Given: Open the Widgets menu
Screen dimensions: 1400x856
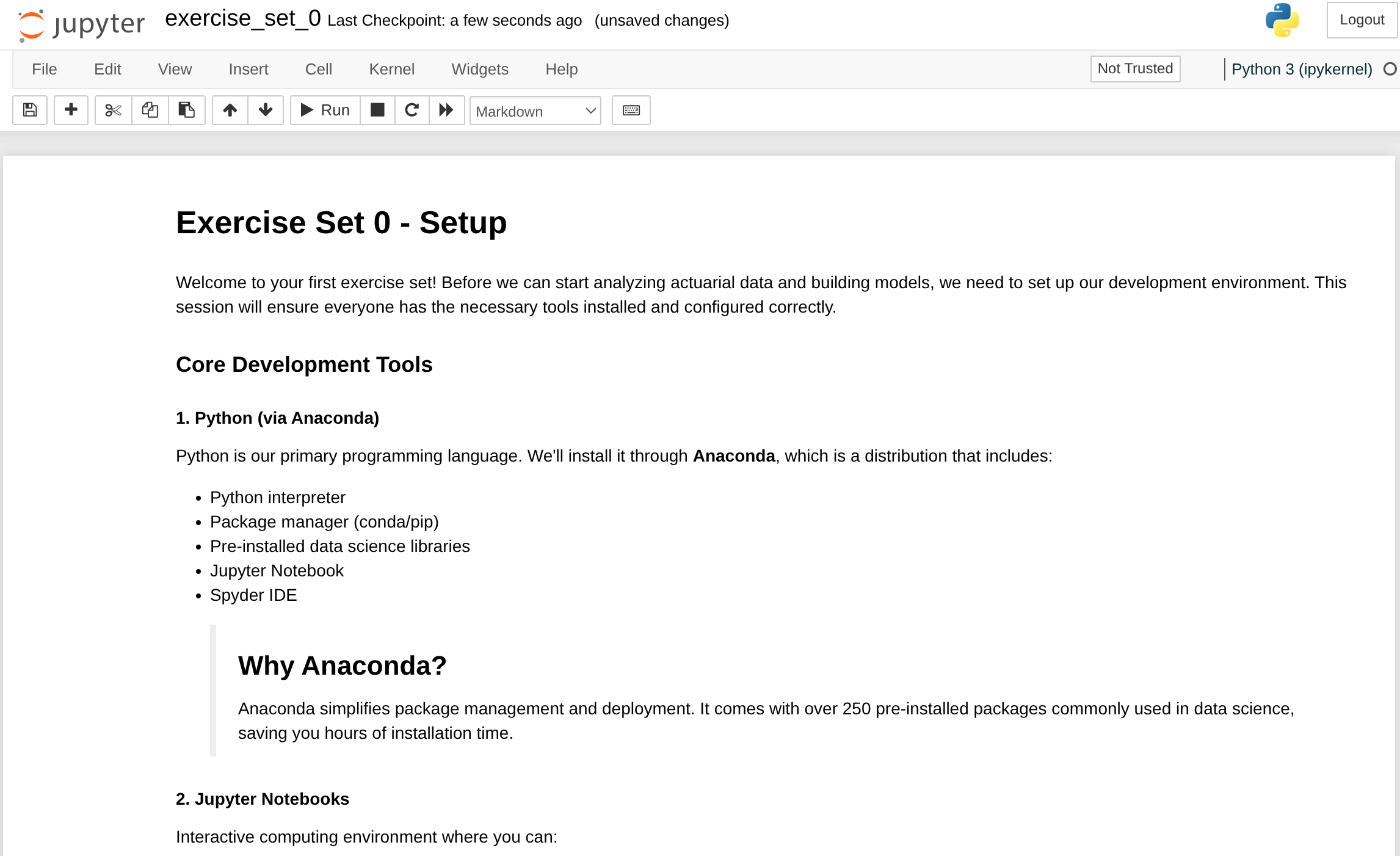Looking at the screenshot, I should pos(479,69).
